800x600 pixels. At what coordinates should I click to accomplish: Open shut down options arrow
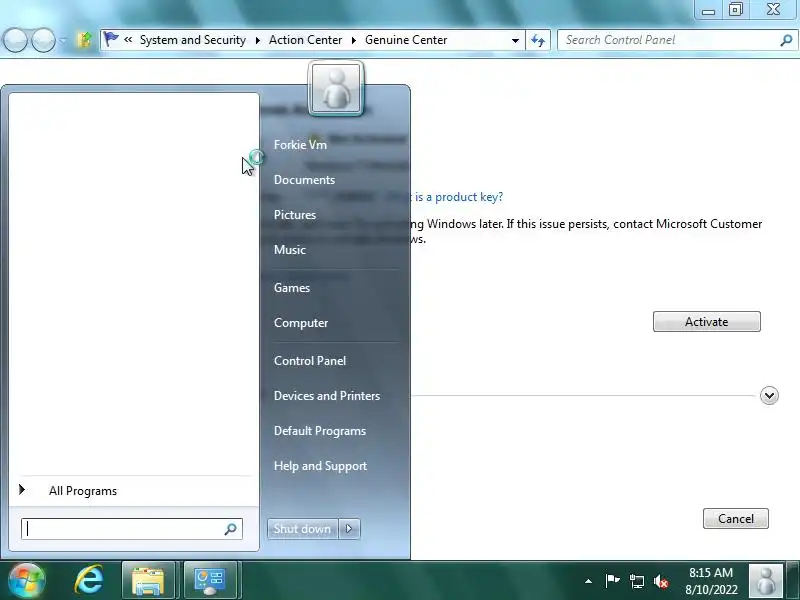(349, 529)
